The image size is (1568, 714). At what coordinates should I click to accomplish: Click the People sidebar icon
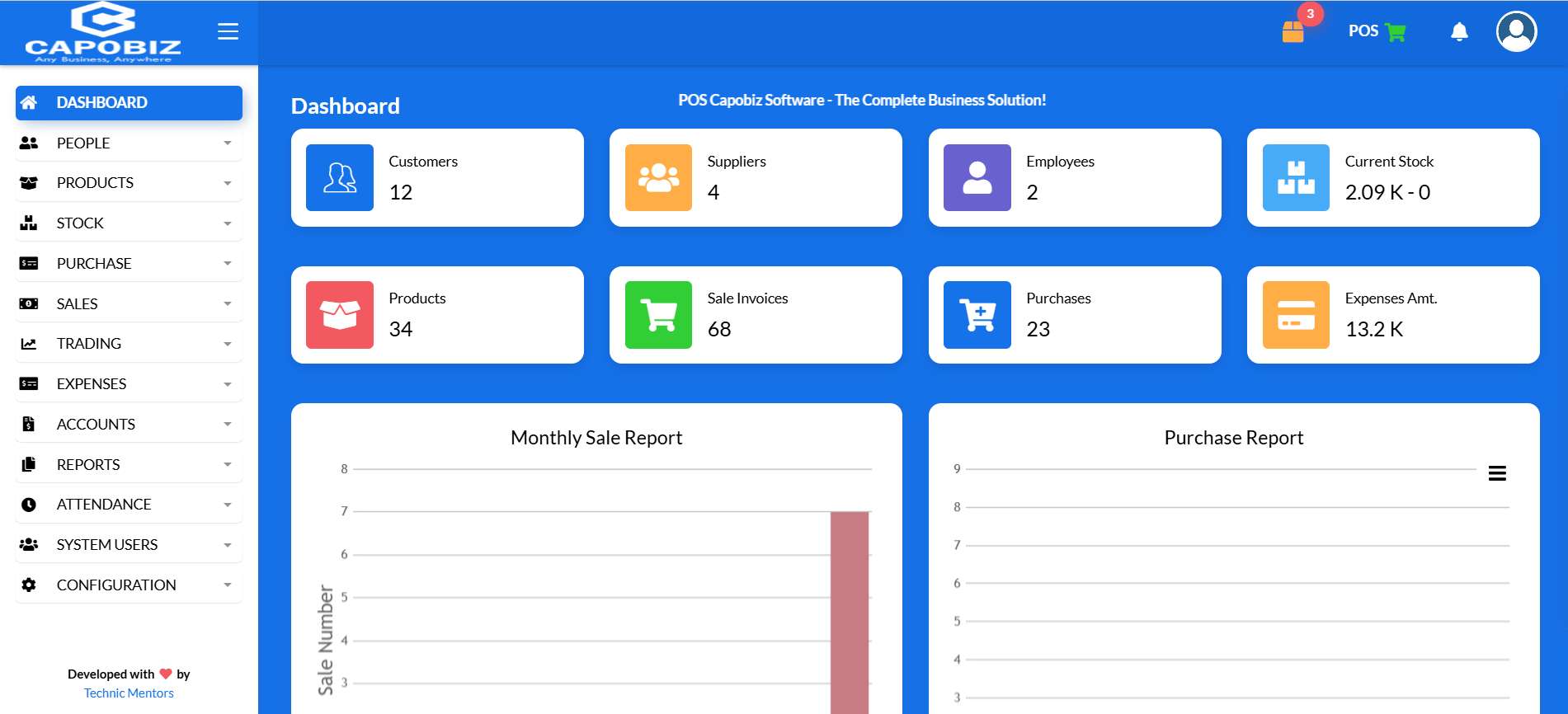pos(29,143)
